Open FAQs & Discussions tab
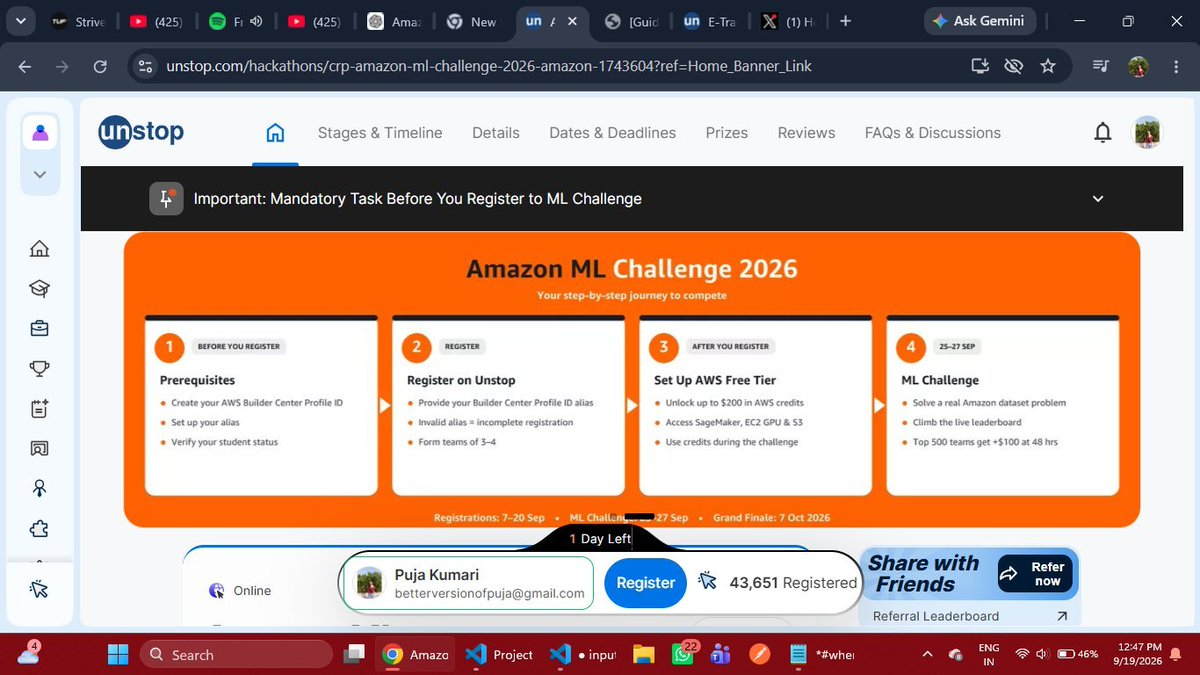This screenshot has width=1200, height=675. pos(933,133)
